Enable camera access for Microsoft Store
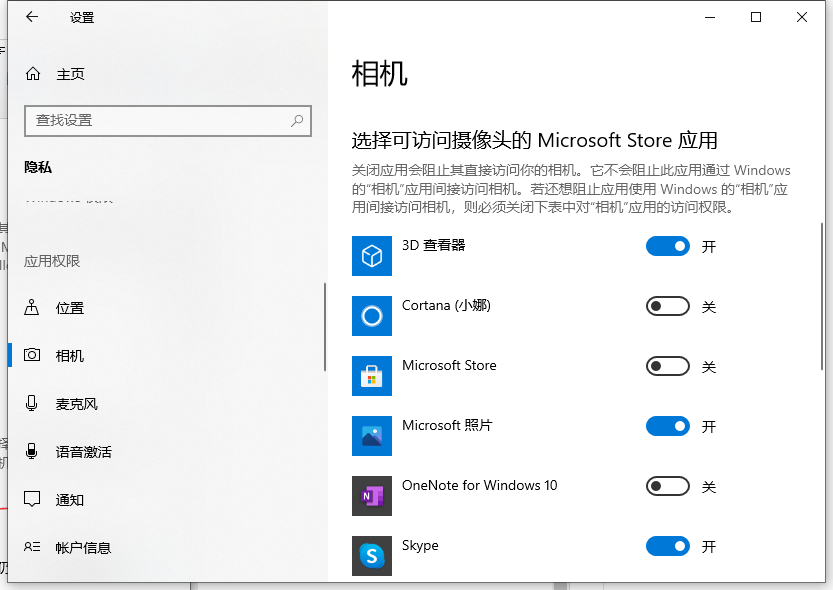The width and height of the screenshot is (833, 590). [668, 367]
